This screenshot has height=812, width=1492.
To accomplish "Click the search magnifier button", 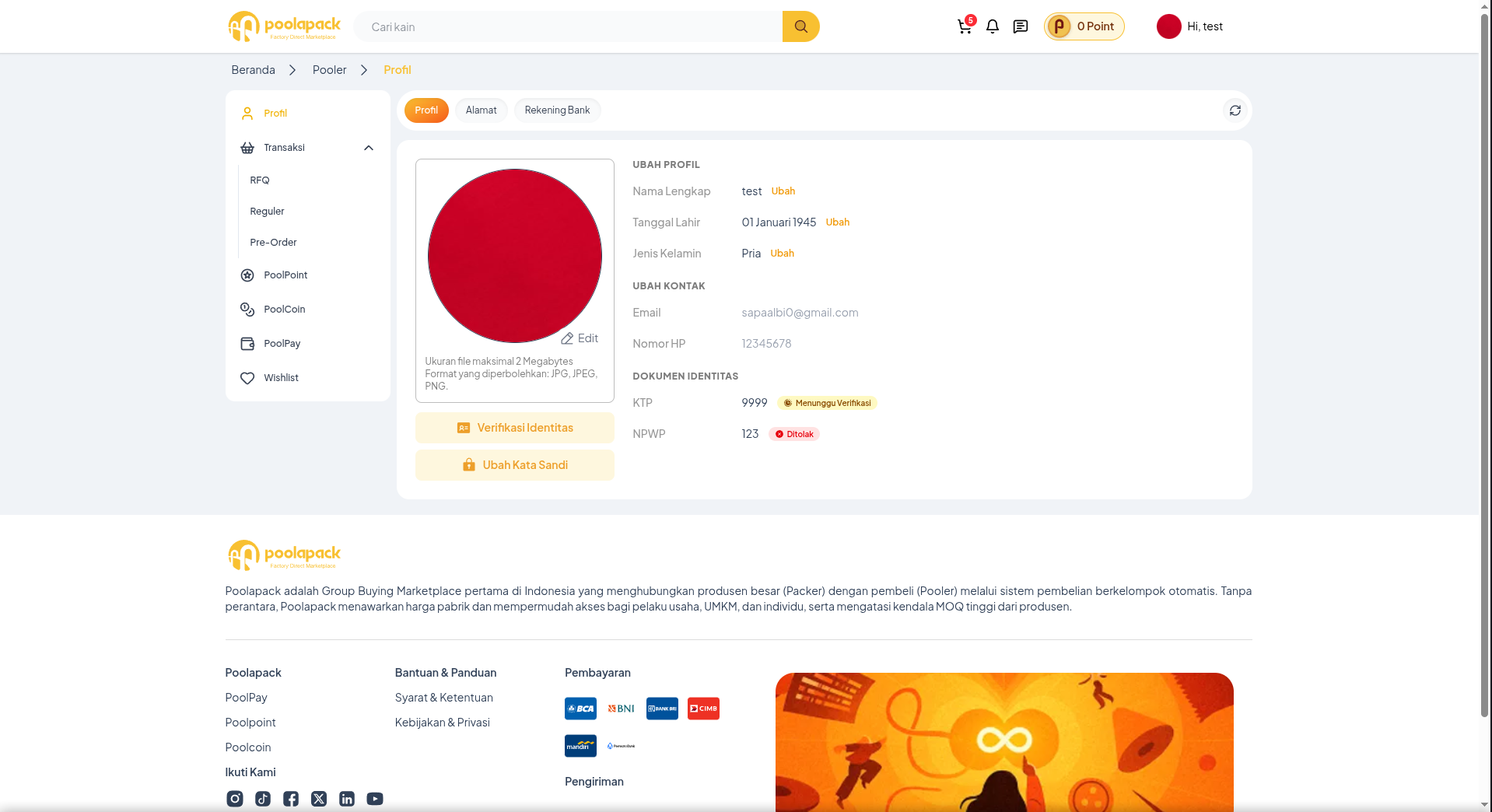I will (800, 26).
